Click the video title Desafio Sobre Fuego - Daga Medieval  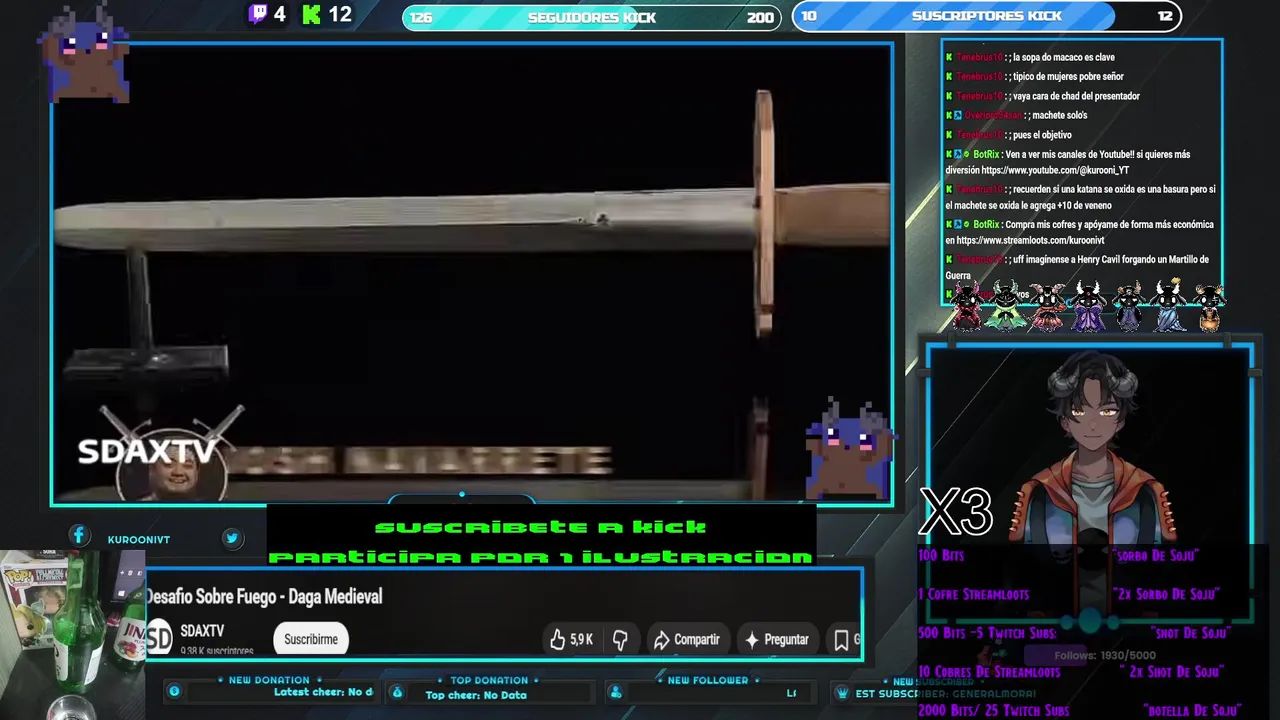tap(264, 596)
